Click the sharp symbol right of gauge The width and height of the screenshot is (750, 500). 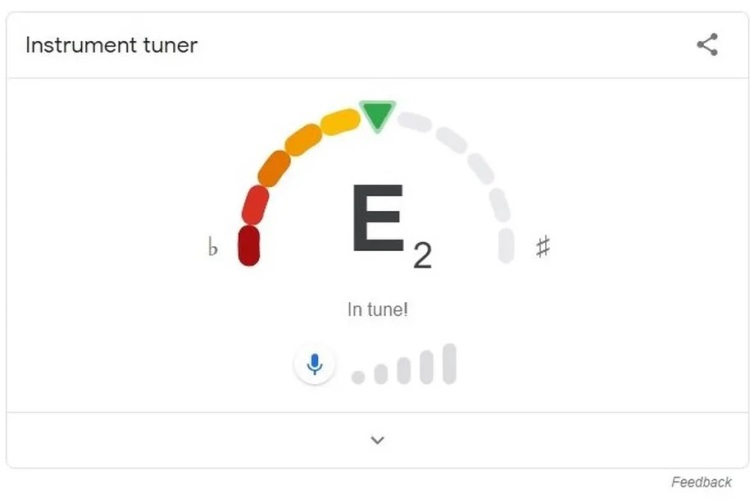(543, 246)
